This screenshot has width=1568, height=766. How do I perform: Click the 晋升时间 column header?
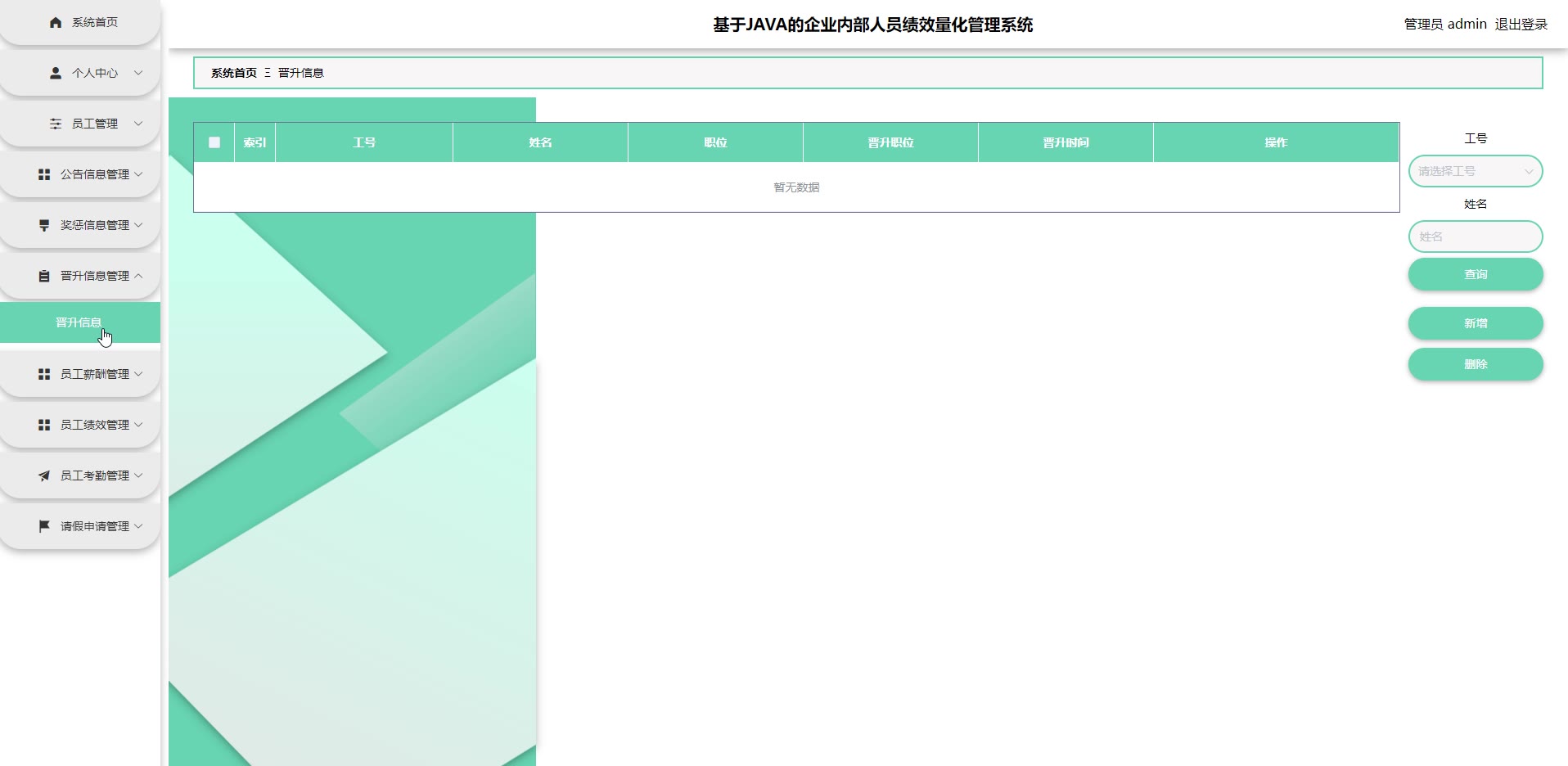tap(1066, 142)
